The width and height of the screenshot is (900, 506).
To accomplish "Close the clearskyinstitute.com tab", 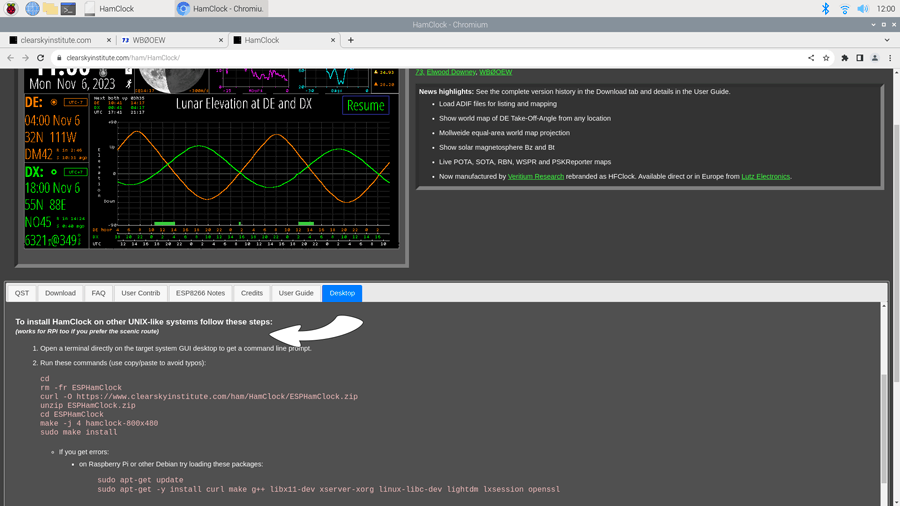I will tap(108, 40).
